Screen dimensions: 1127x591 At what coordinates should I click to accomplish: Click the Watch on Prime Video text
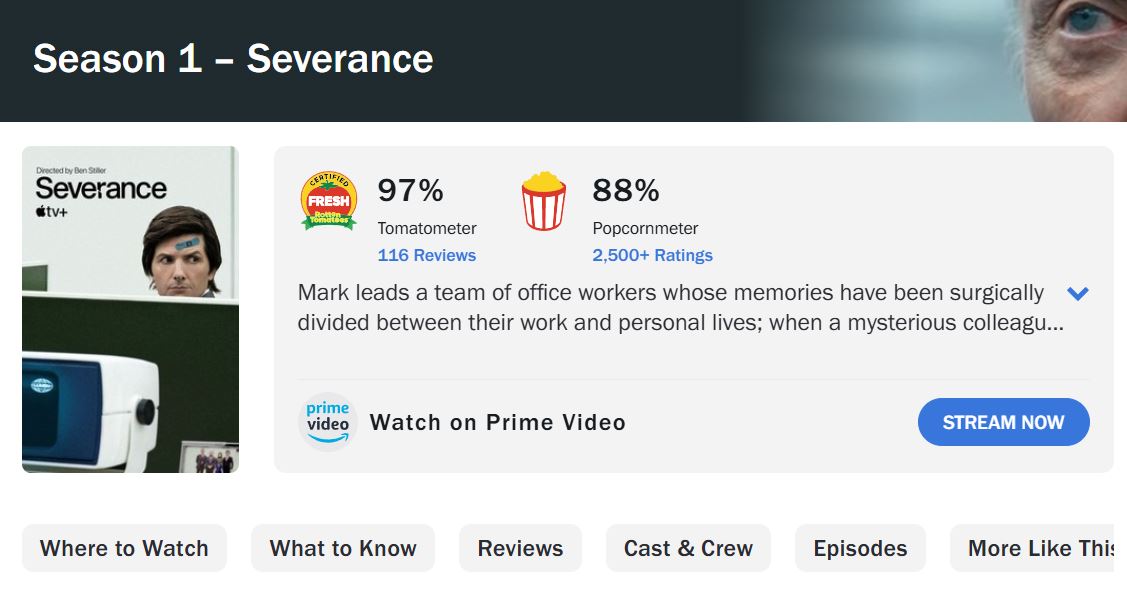(497, 422)
